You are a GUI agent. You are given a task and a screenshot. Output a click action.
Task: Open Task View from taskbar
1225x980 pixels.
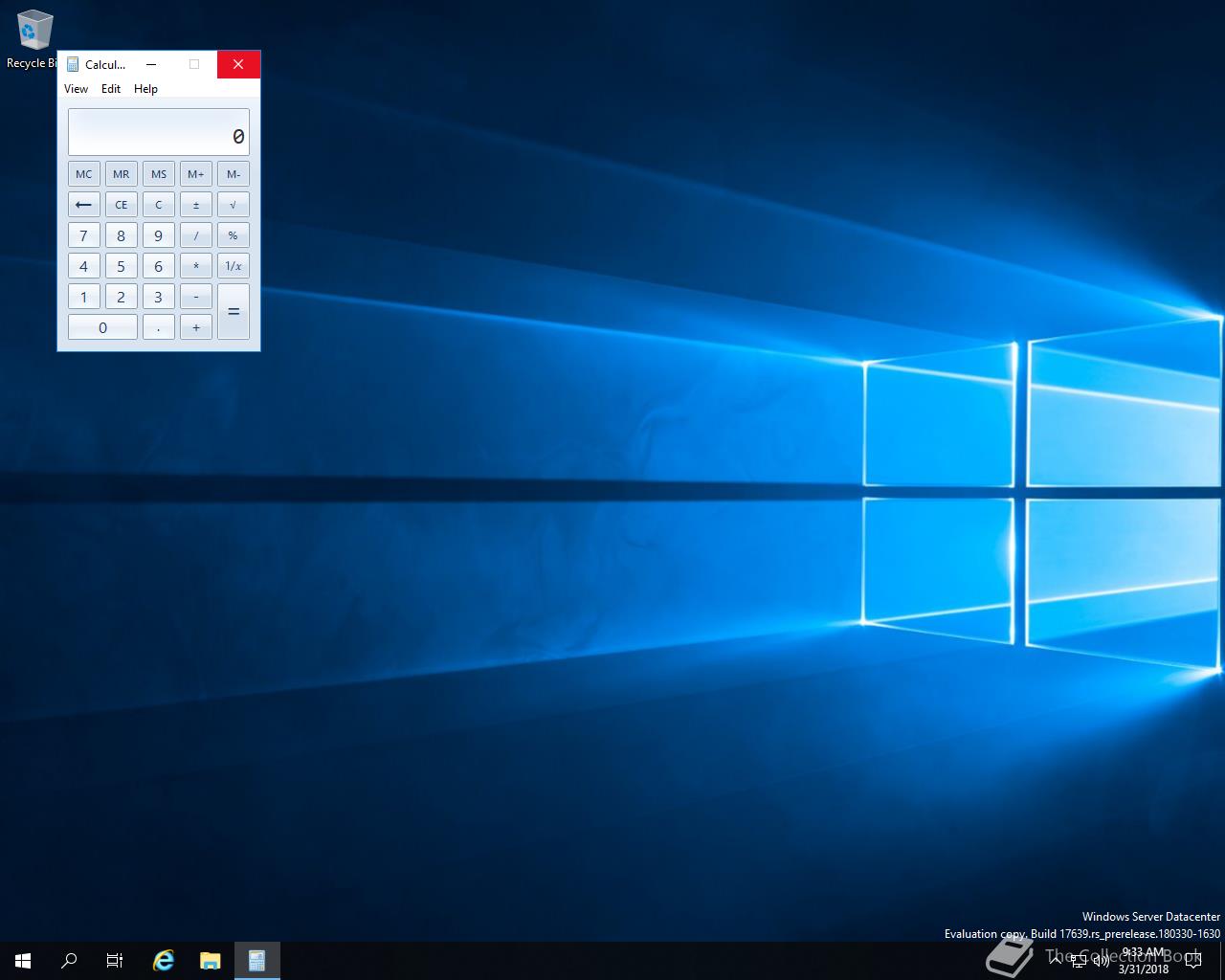(115, 961)
